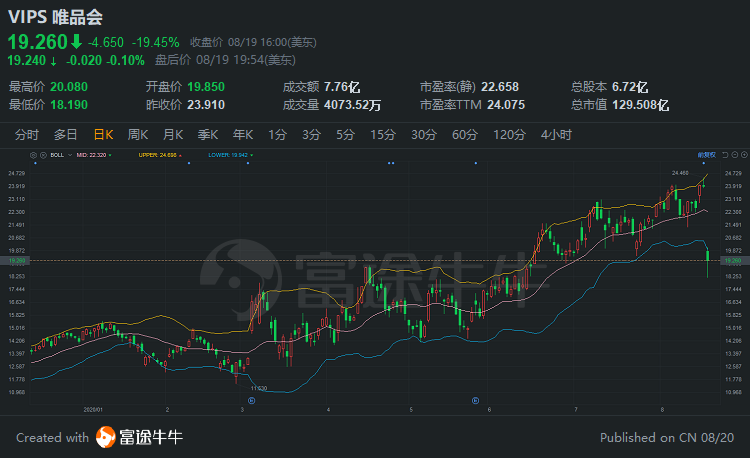The image size is (750, 458).
Task: Click the play marker icon near month 3
Action: point(252,401)
